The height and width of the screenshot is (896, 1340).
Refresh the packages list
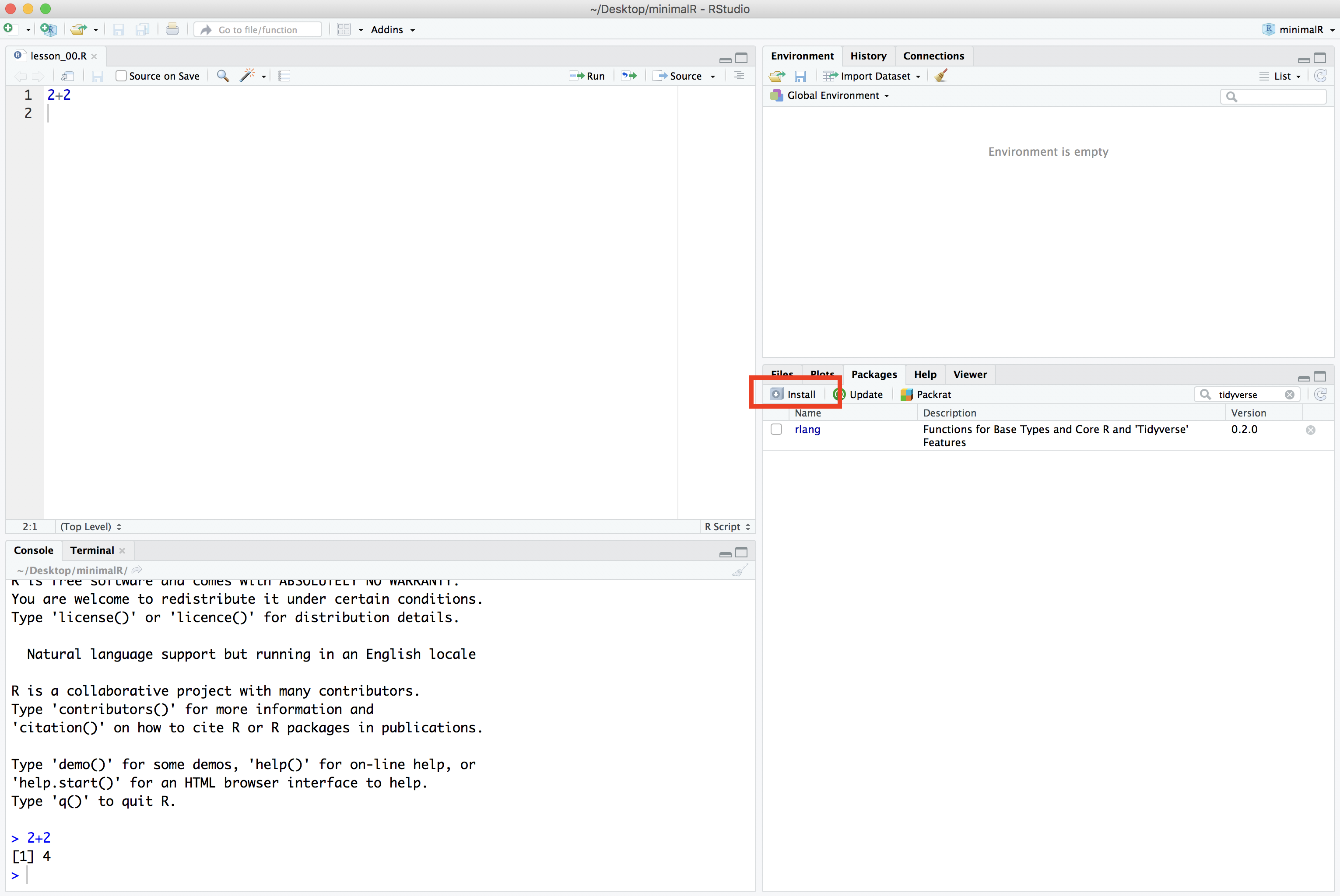pyautogui.click(x=1320, y=394)
